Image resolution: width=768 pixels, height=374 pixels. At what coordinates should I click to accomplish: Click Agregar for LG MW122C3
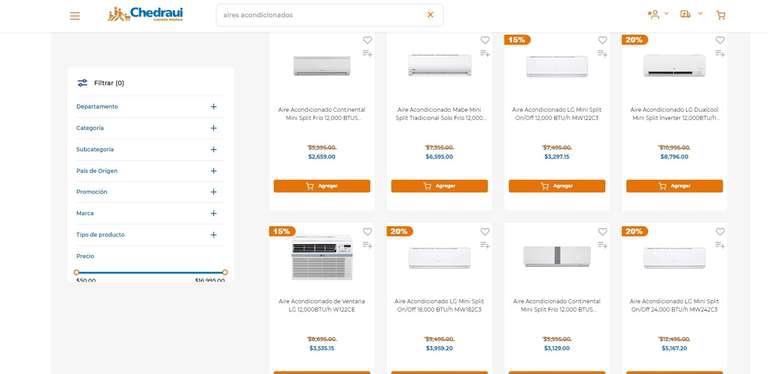point(557,186)
